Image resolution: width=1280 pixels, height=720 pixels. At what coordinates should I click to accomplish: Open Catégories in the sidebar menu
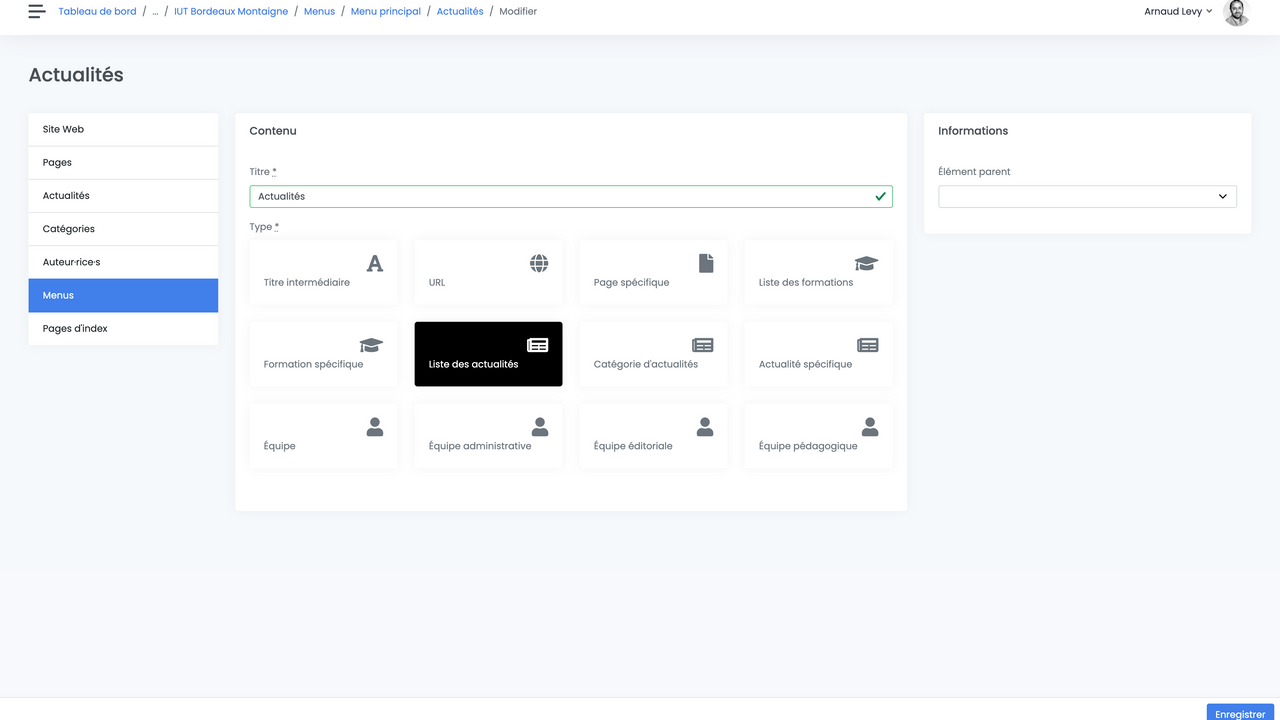click(x=123, y=229)
